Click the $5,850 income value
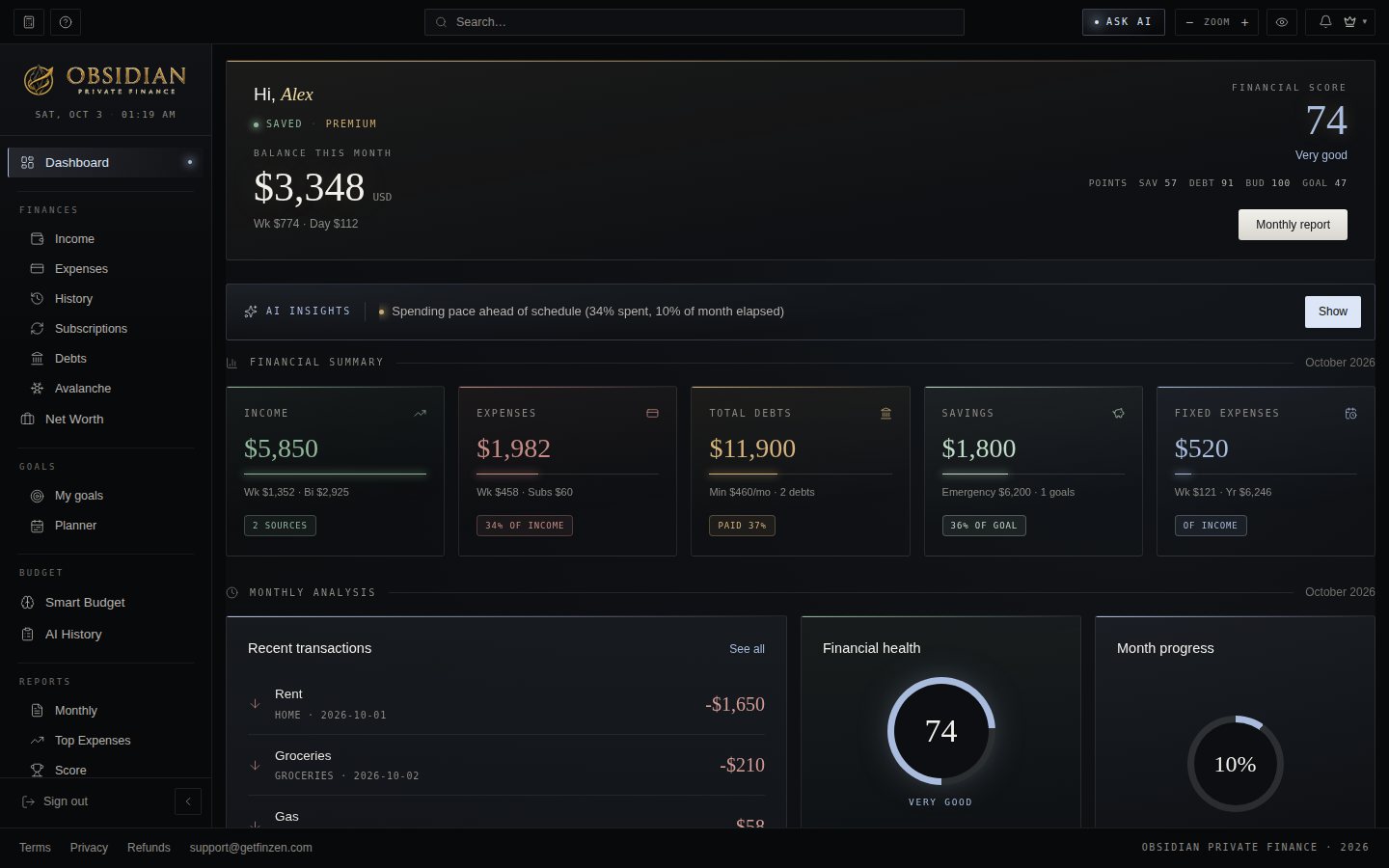This screenshot has width=1389, height=868. click(281, 448)
